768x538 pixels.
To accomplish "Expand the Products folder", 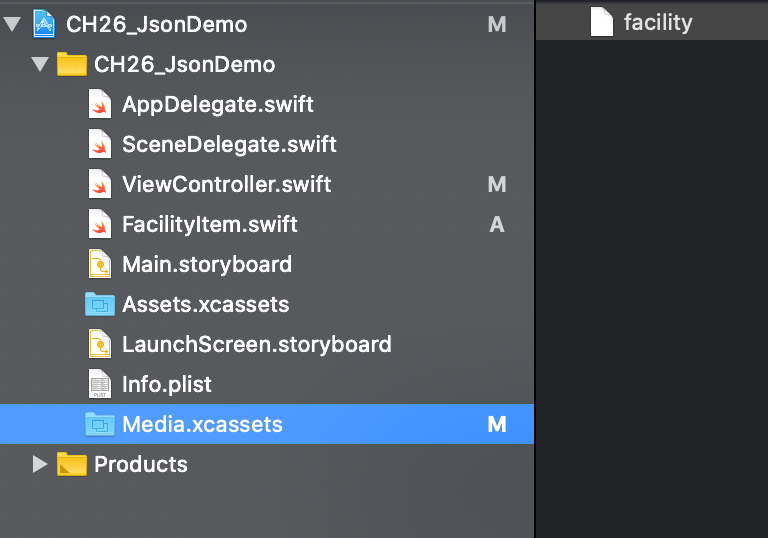I will point(40,464).
